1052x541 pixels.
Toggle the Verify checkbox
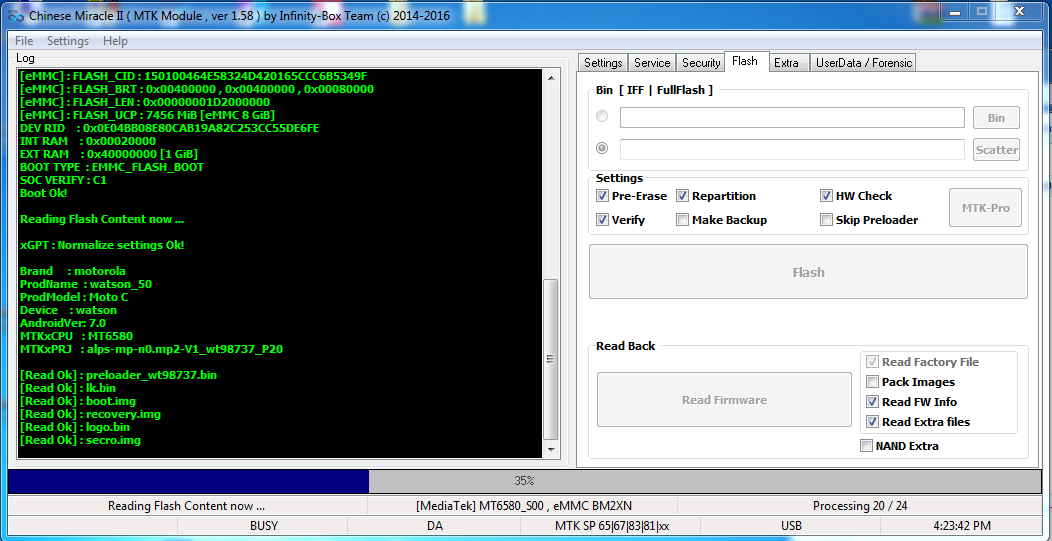pyautogui.click(x=602, y=219)
